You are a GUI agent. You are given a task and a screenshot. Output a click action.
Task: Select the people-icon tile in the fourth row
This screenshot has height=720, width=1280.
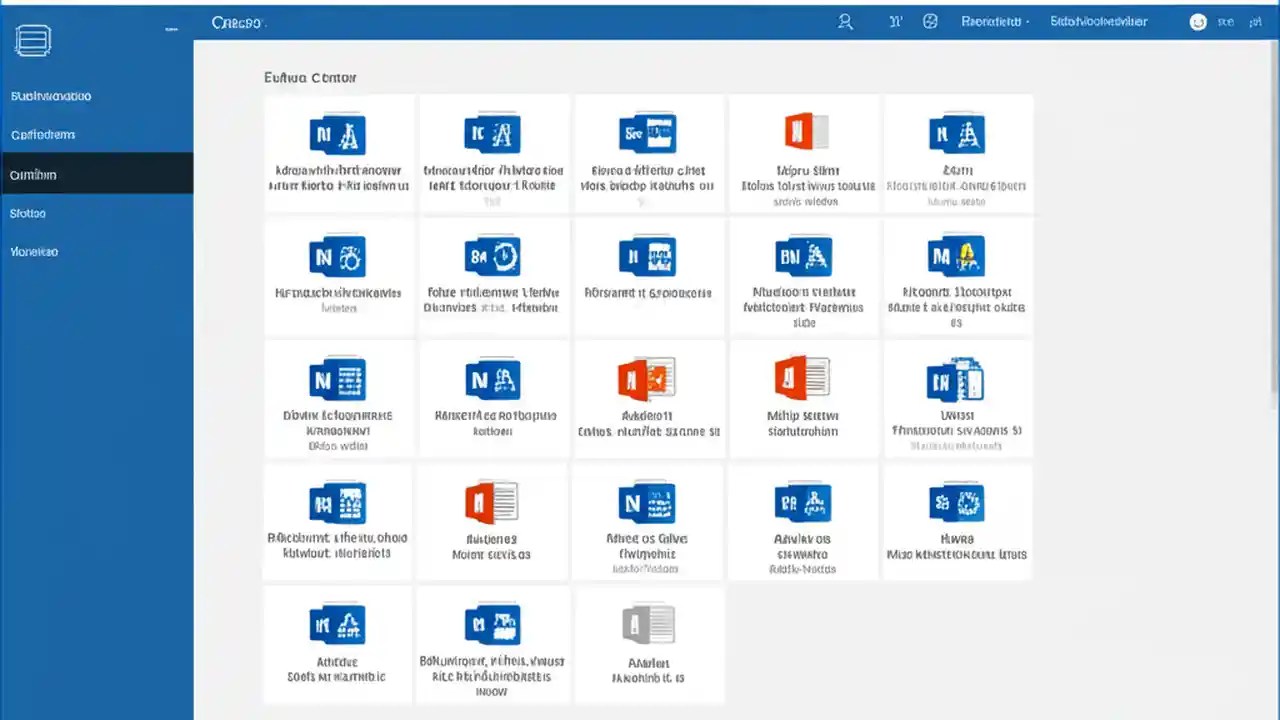pyautogui.click(x=804, y=520)
